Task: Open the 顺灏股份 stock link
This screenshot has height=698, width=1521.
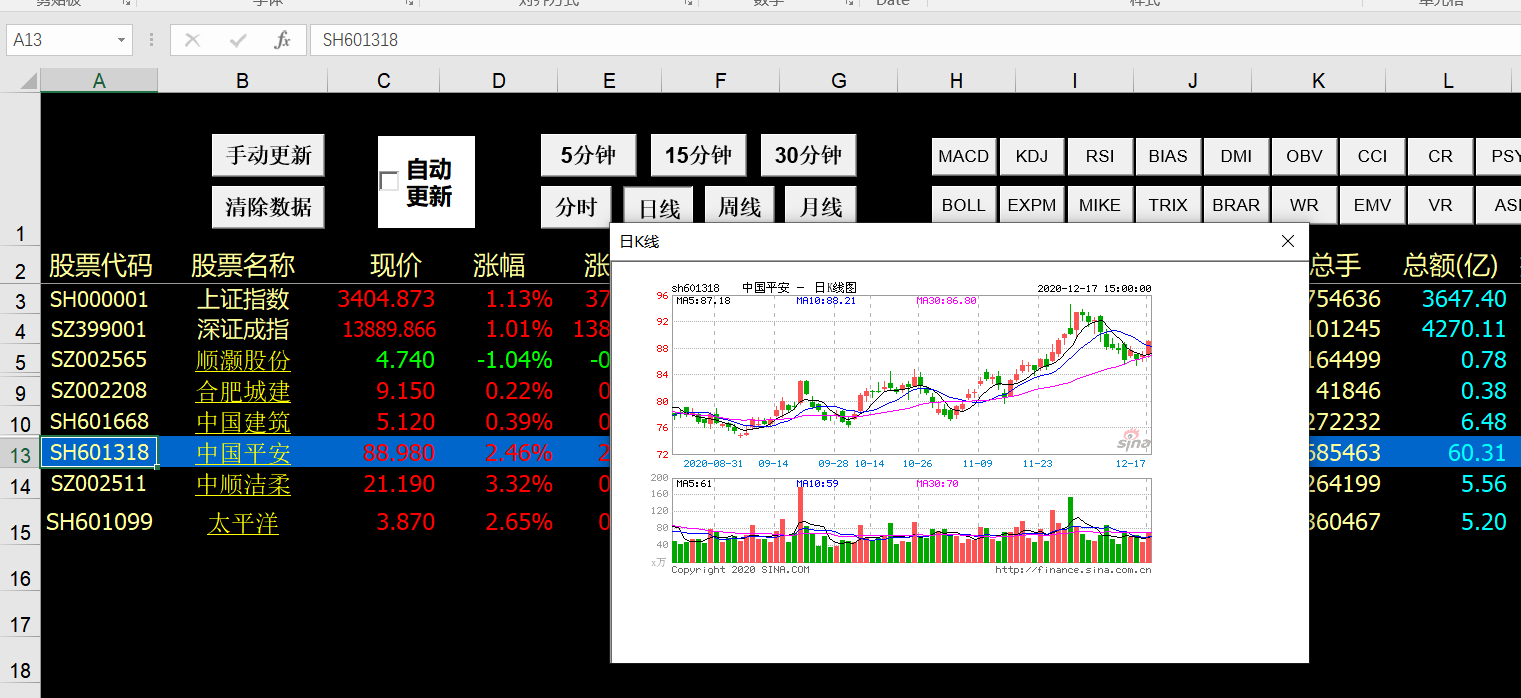Action: (x=243, y=361)
